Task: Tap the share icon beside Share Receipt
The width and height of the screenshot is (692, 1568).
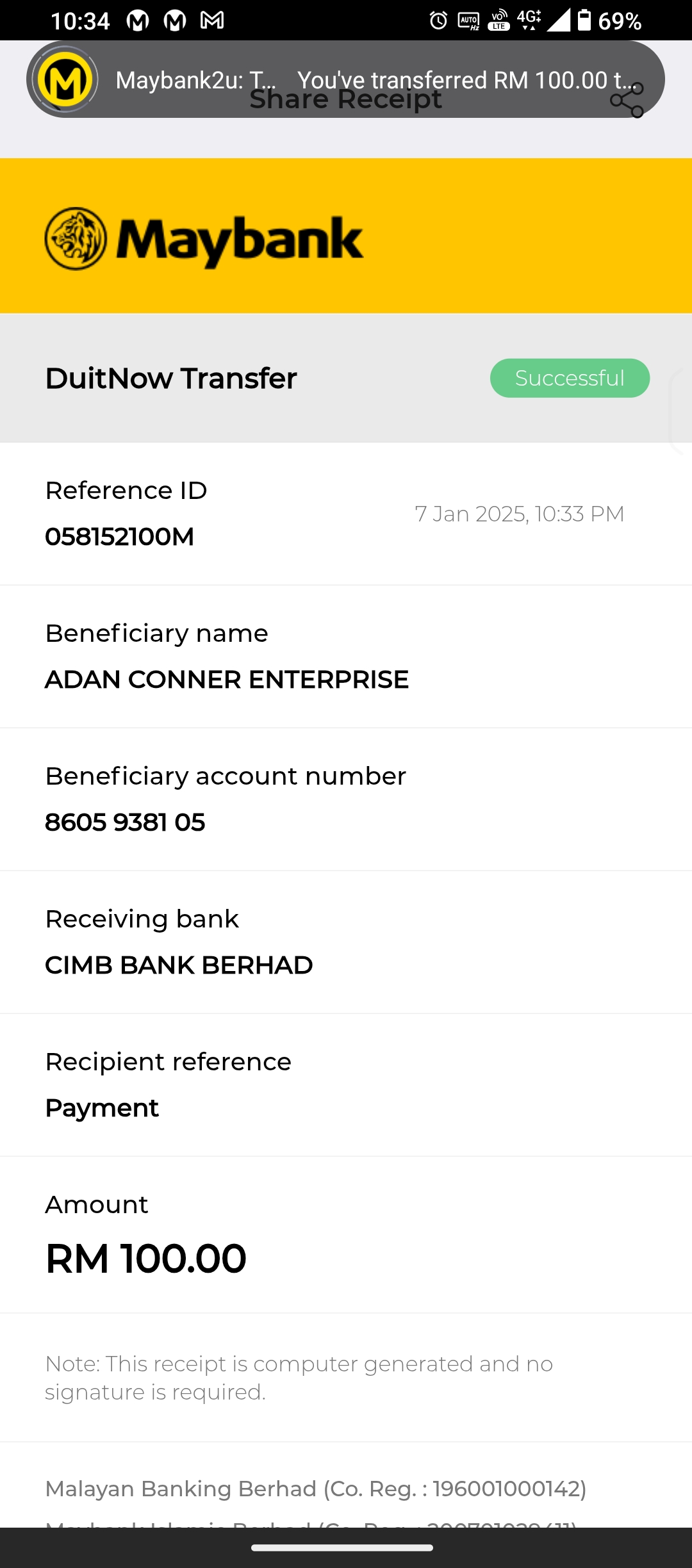Action: 627,101
